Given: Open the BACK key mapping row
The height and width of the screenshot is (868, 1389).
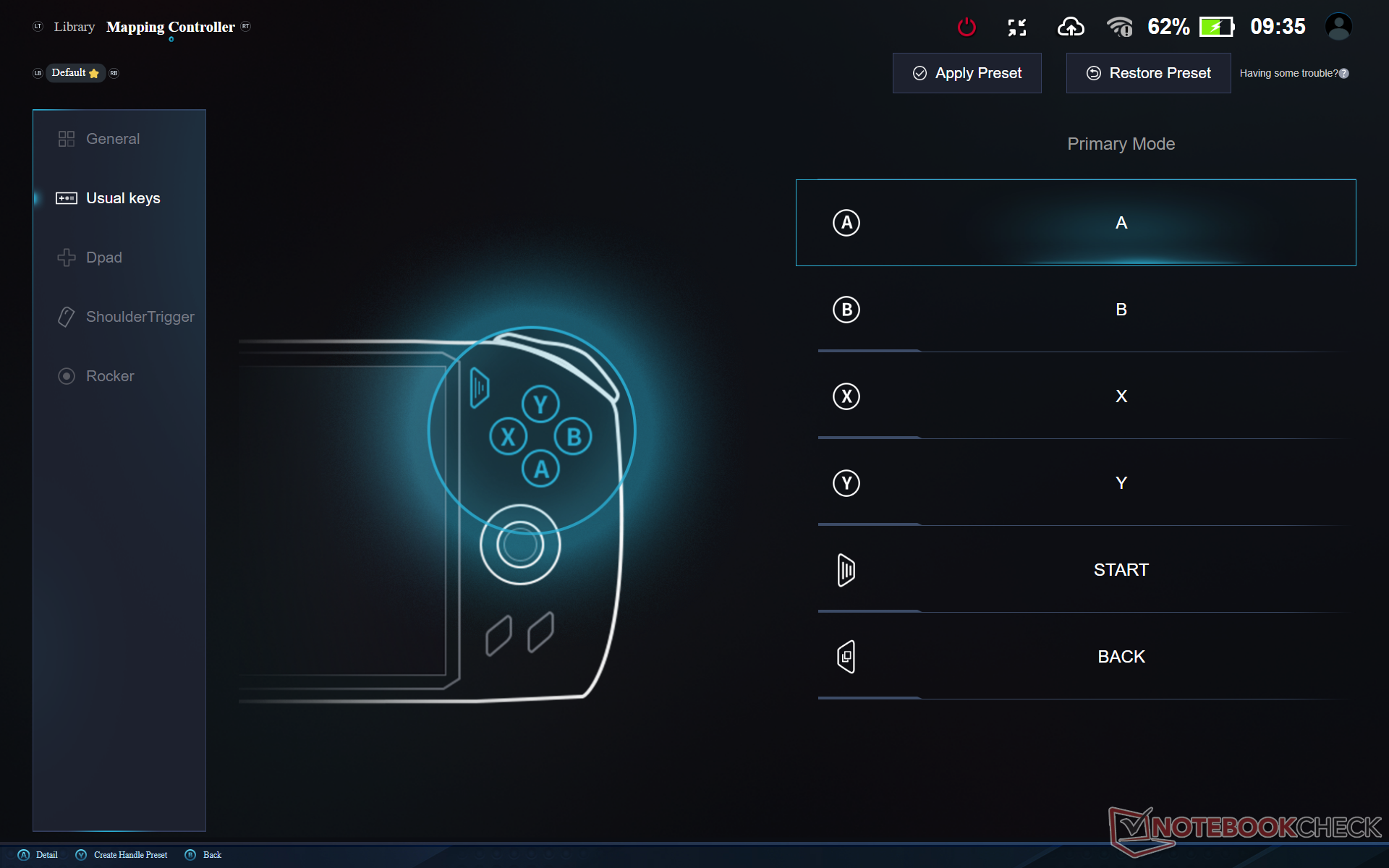Looking at the screenshot, I should tap(1087, 657).
